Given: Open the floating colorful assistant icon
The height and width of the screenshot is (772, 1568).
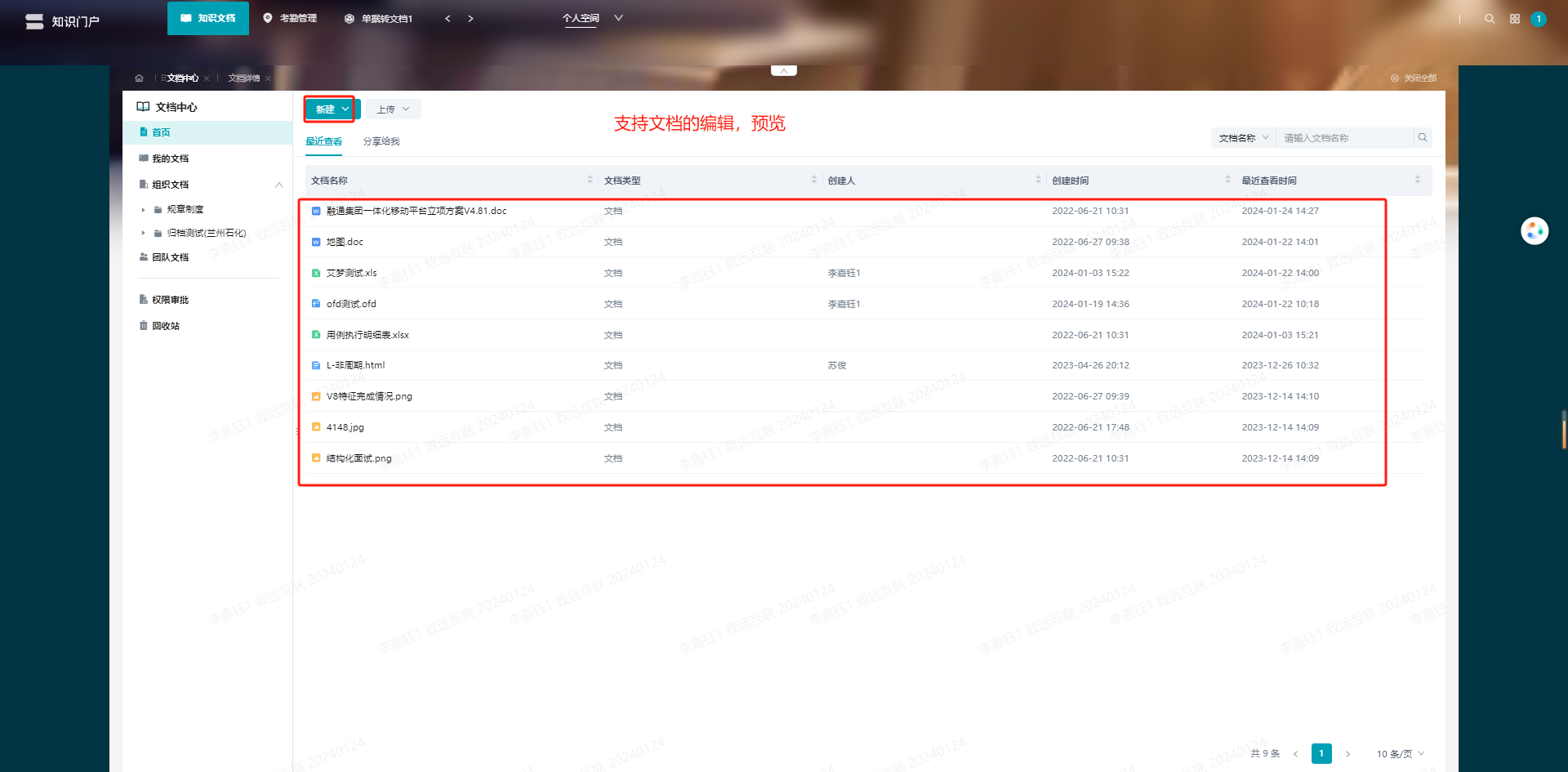Looking at the screenshot, I should tap(1535, 231).
